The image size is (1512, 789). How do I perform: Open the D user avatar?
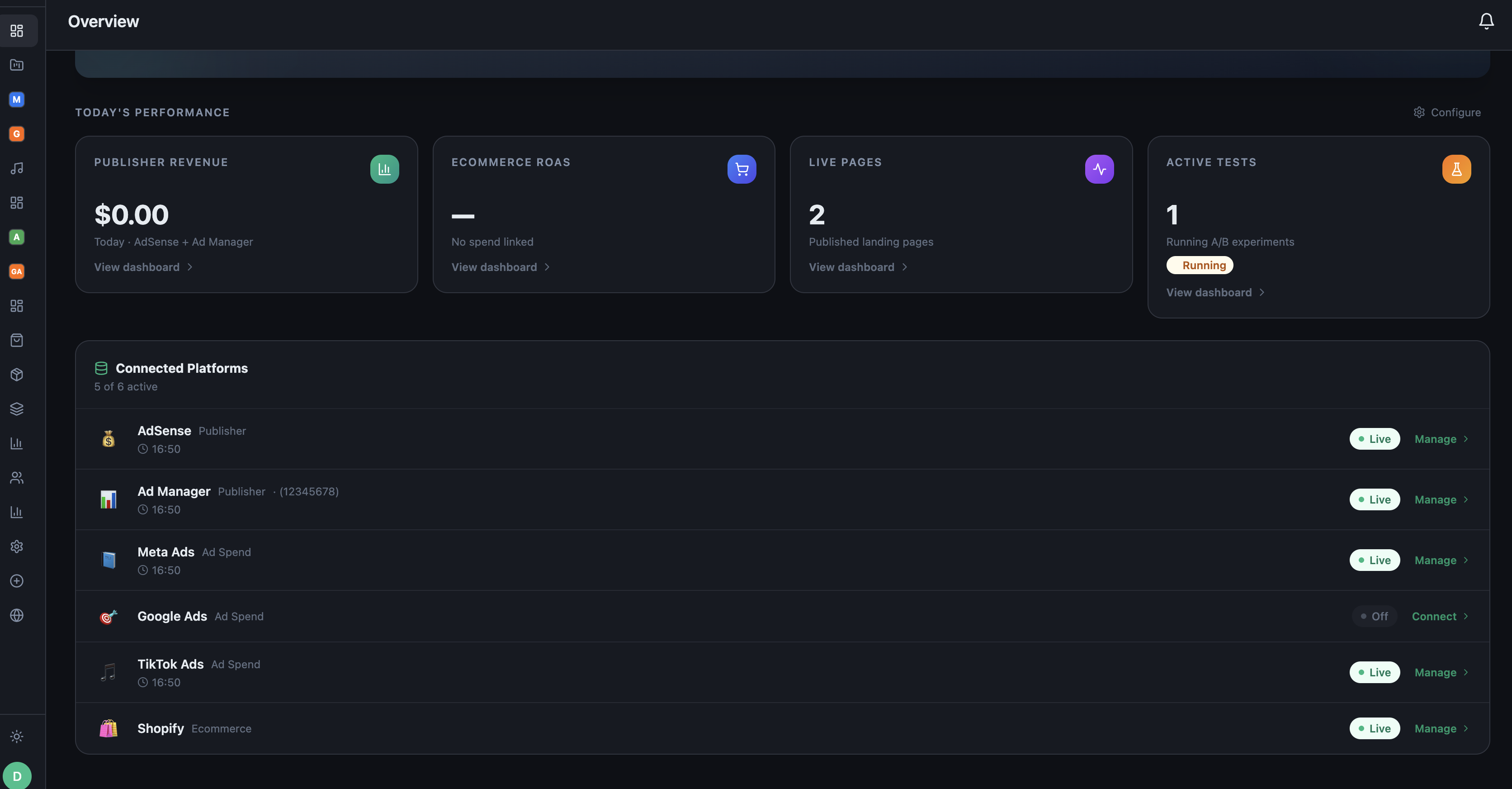tap(17, 776)
